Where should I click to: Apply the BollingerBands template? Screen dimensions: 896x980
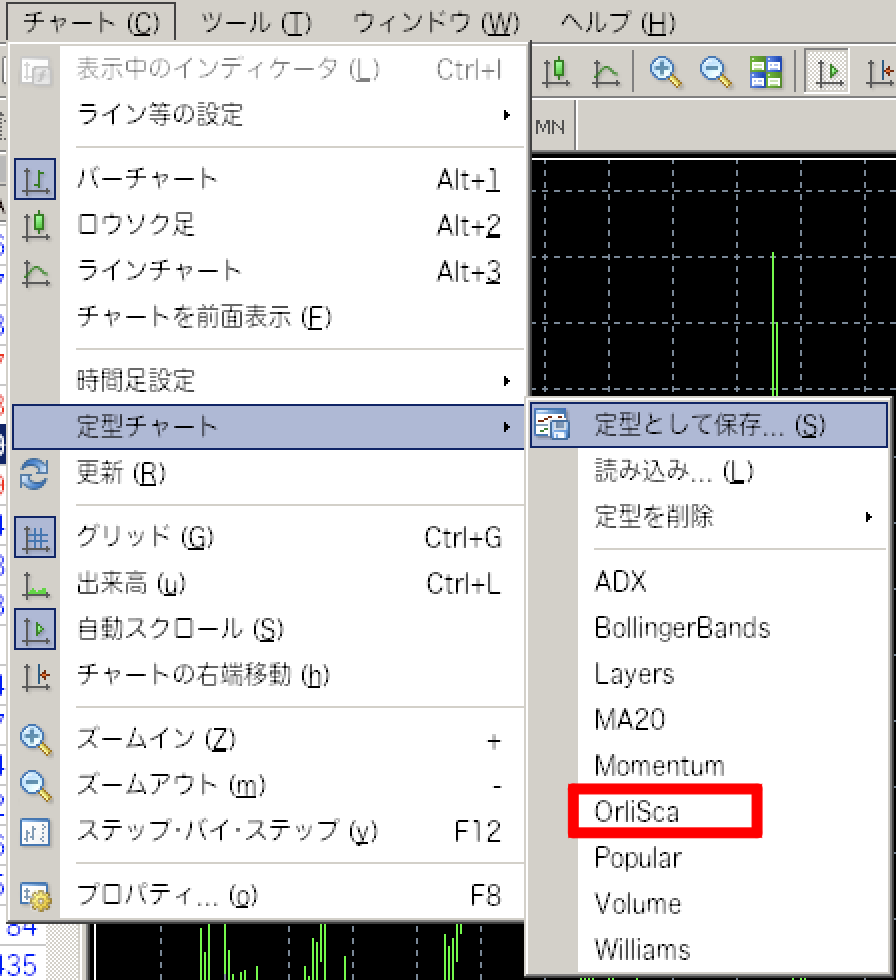682,628
